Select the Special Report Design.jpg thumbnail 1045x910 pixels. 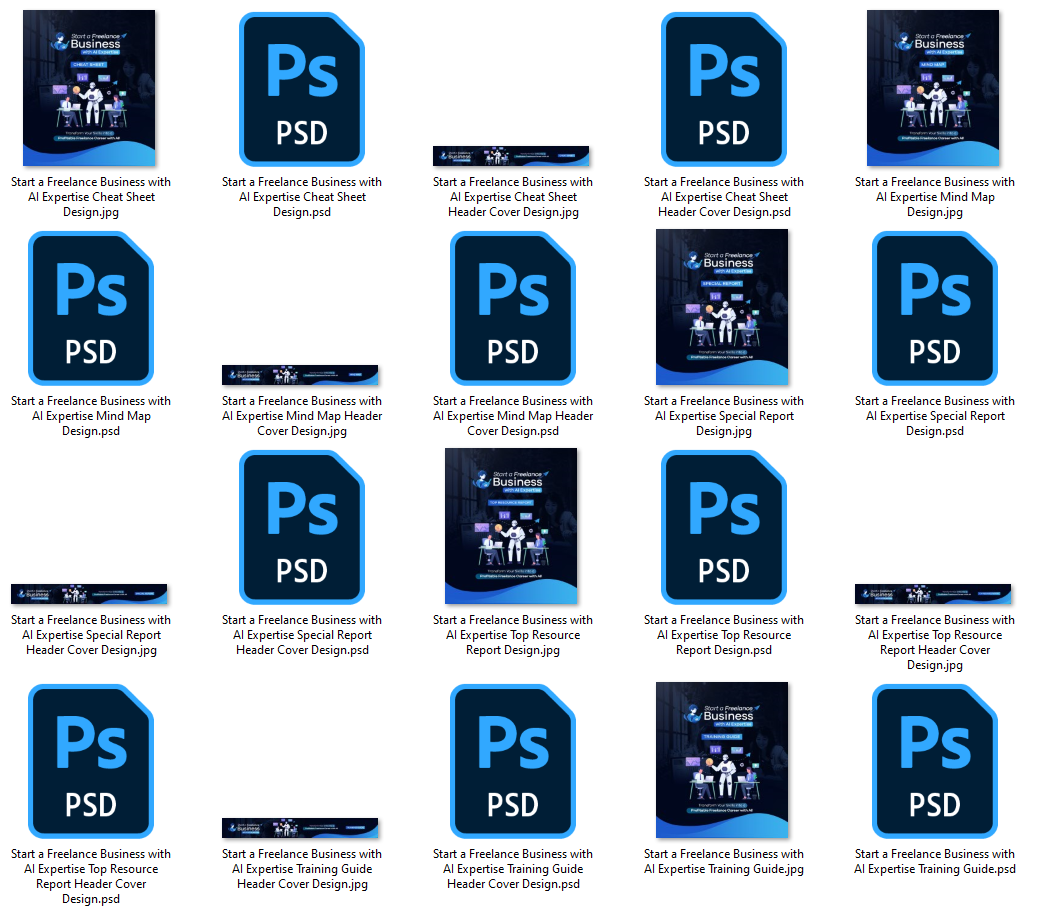[x=722, y=307]
